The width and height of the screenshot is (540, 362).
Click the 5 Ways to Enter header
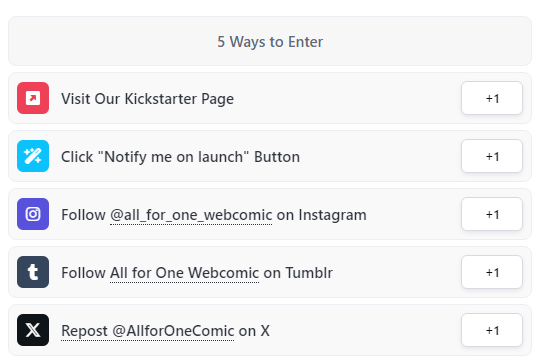270,41
